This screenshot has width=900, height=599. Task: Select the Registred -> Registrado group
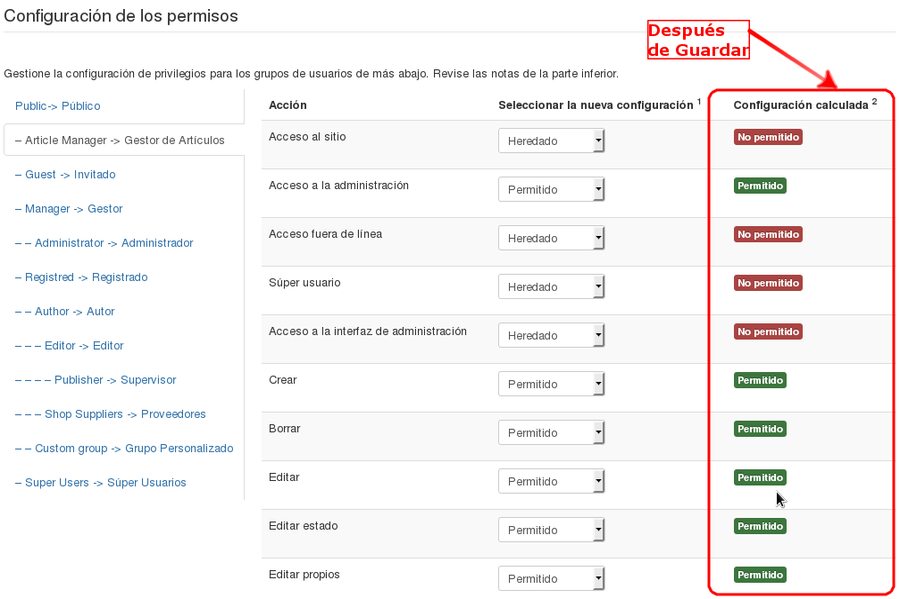pyautogui.click(x=81, y=277)
